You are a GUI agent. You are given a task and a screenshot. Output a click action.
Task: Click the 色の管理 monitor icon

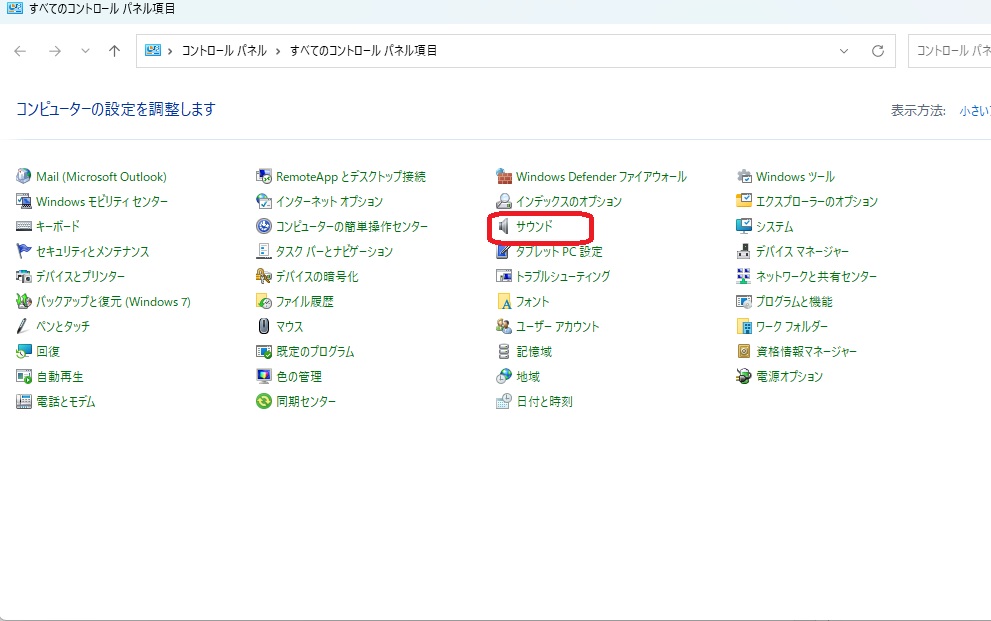pyautogui.click(x=264, y=377)
